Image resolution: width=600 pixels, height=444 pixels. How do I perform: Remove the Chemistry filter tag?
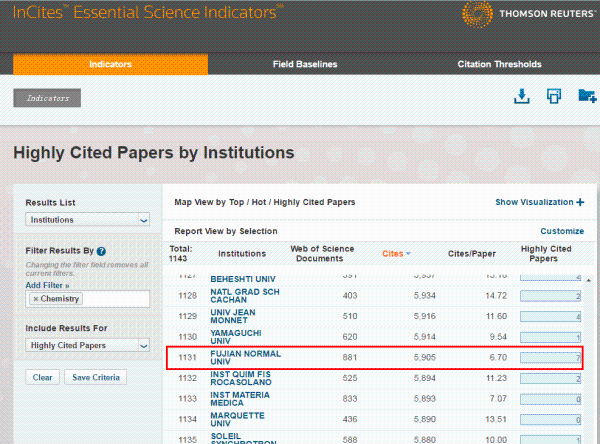36,299
